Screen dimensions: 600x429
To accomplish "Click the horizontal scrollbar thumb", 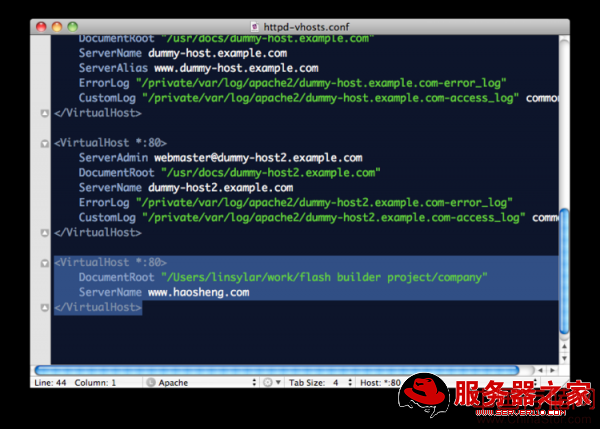I will point(275,369).
